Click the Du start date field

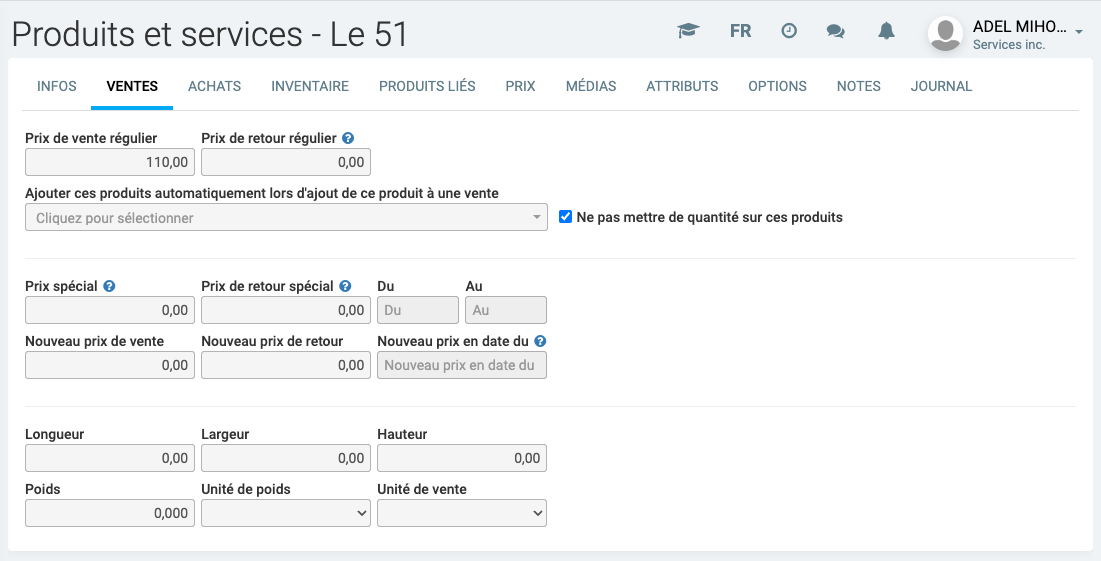click(x=418, y=310)
